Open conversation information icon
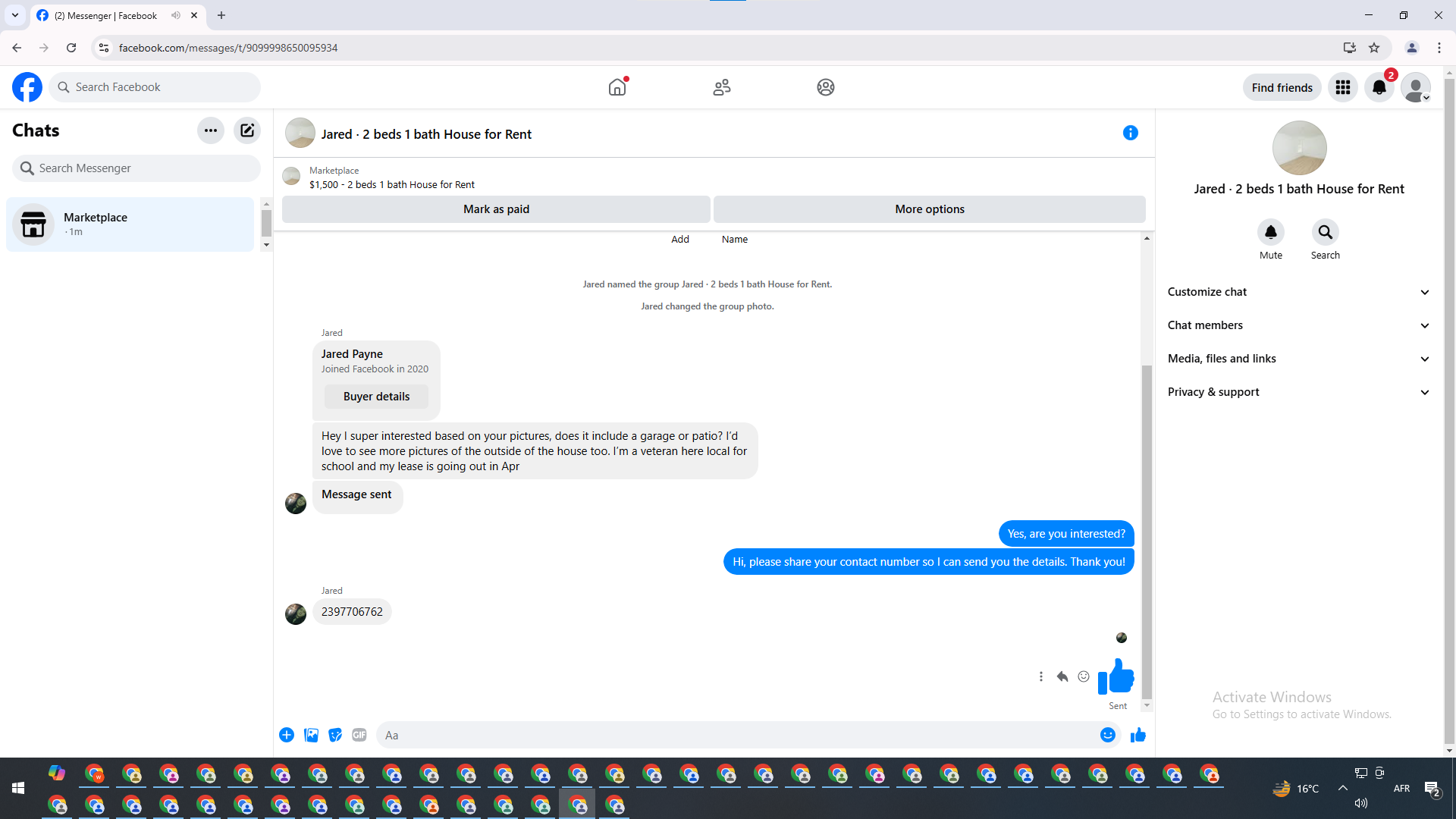1456x819 pixels. tap(1130, 133)
